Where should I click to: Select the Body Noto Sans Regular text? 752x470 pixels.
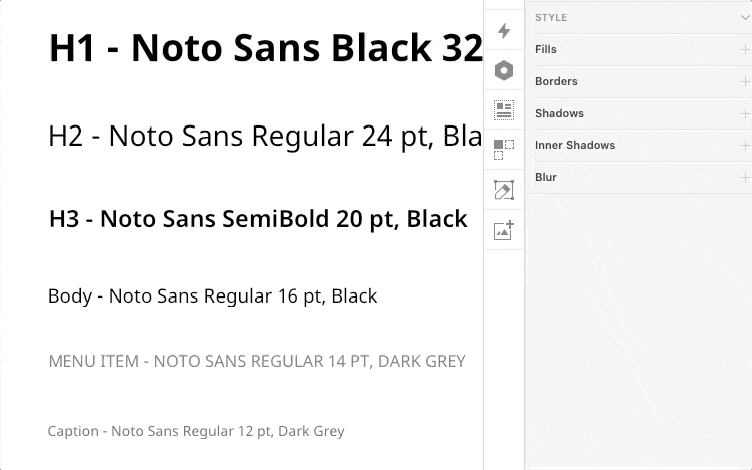click(212, 296)
